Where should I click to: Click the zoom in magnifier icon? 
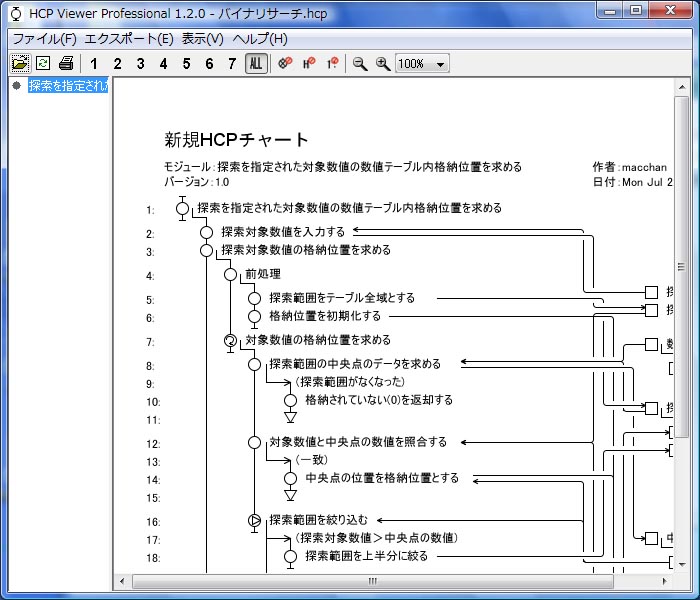(382, 63)
